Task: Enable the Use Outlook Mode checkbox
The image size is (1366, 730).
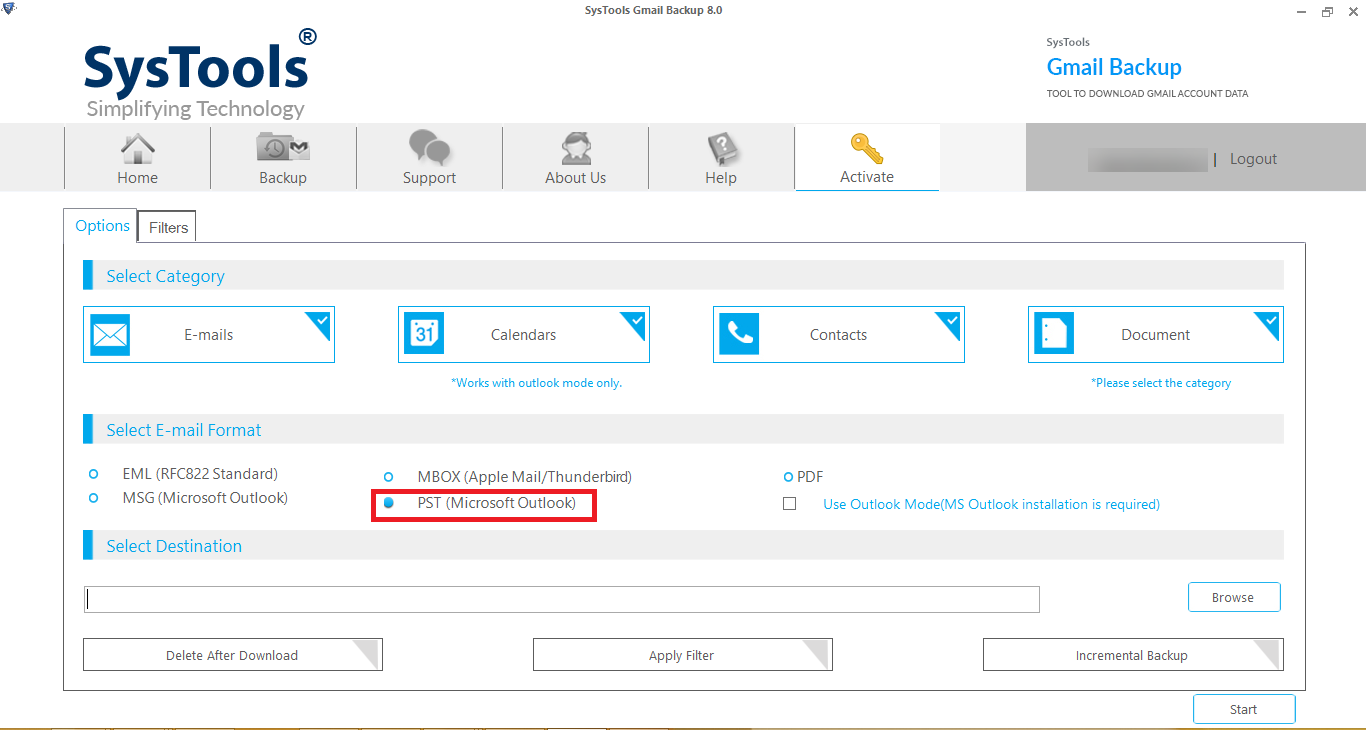Action: pyautogui.click(x=790, y=504)
